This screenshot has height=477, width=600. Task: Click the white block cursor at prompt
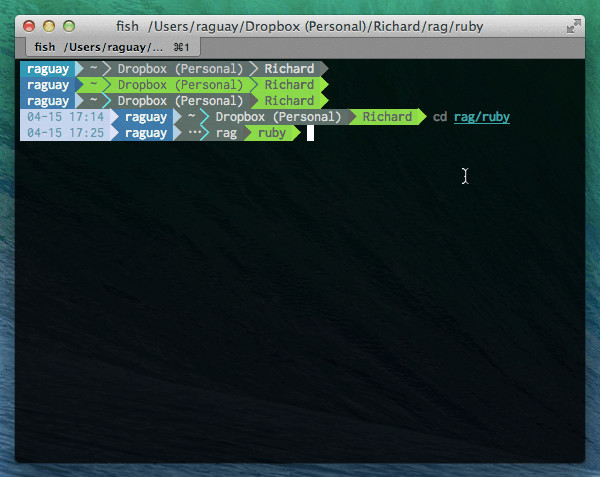click(310, 133)
